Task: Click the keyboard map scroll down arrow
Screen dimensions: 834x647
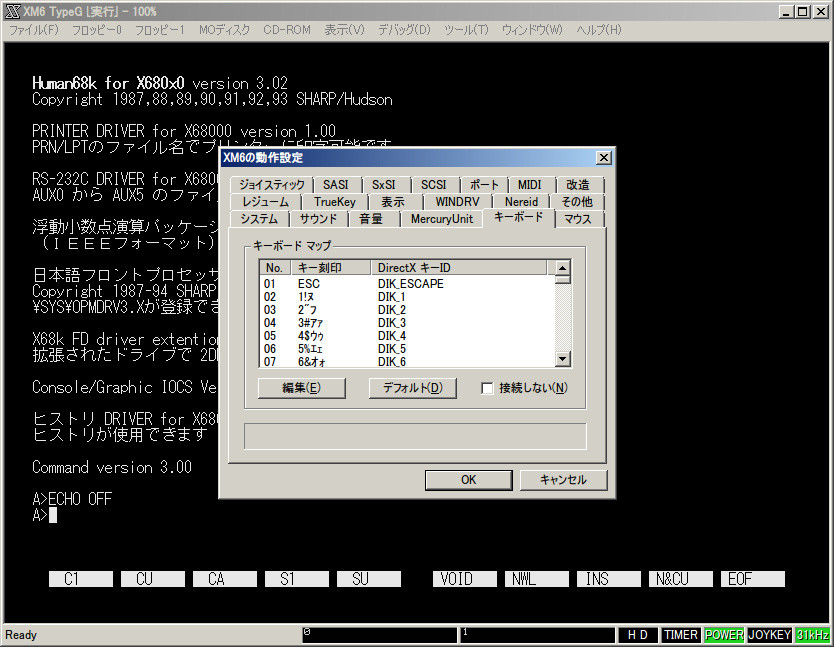Action: (x=563, y=359)
